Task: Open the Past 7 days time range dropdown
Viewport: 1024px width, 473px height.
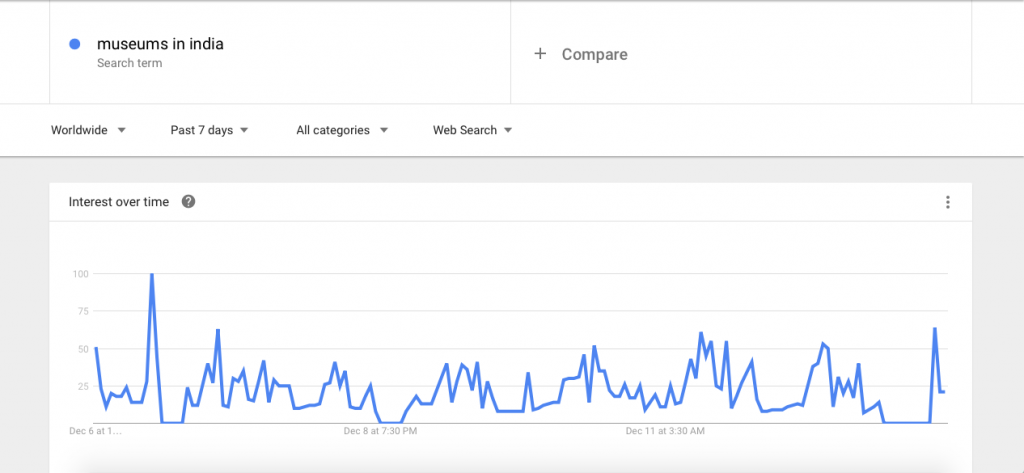Action: tap(210, 130)
